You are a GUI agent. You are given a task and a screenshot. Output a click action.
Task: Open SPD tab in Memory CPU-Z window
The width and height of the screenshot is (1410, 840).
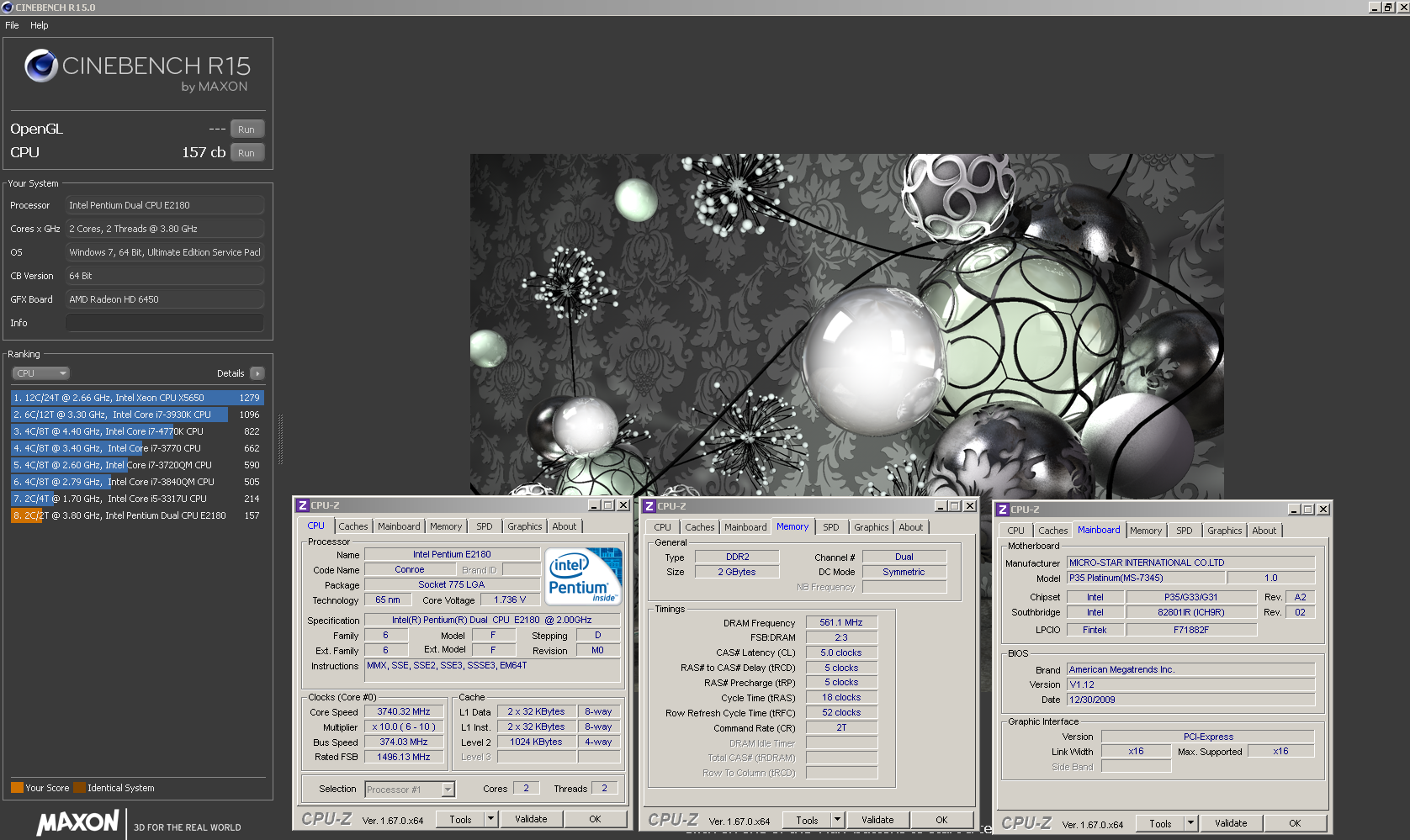[x=831, y=527]
